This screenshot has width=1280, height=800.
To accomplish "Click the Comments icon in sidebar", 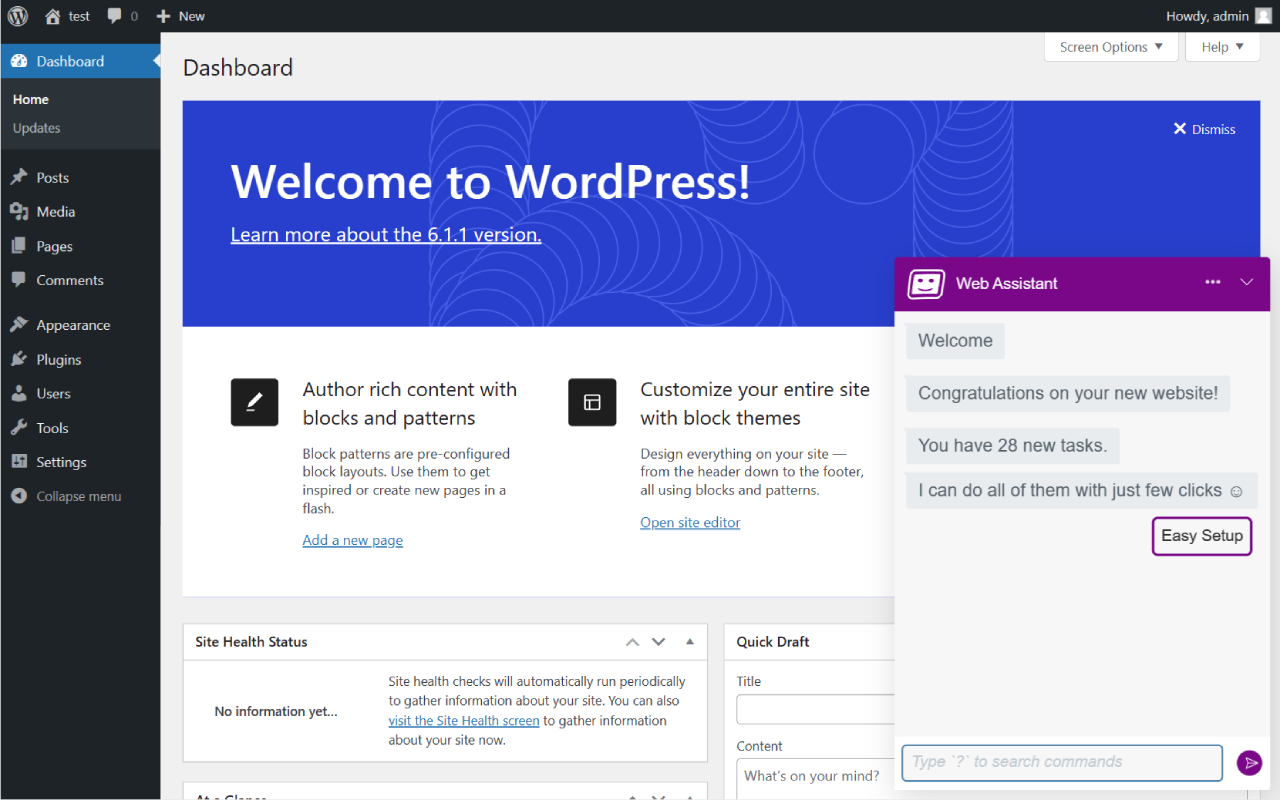I will click(x=19, y=280).
